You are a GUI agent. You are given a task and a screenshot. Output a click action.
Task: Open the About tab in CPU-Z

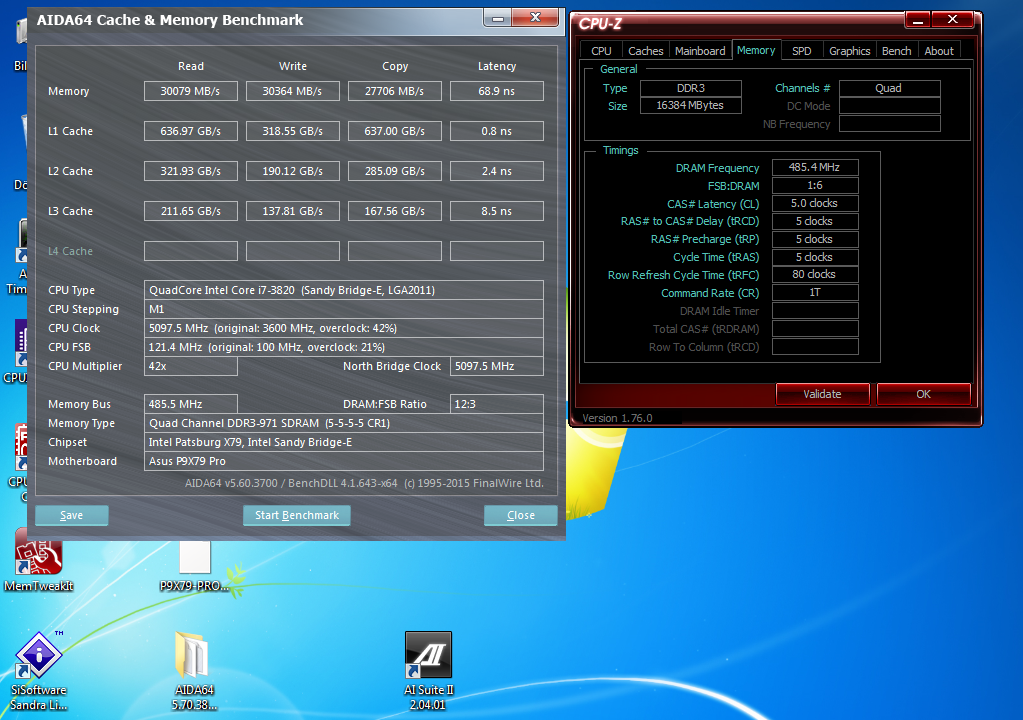pyautogui.click(x=939, y=51)
